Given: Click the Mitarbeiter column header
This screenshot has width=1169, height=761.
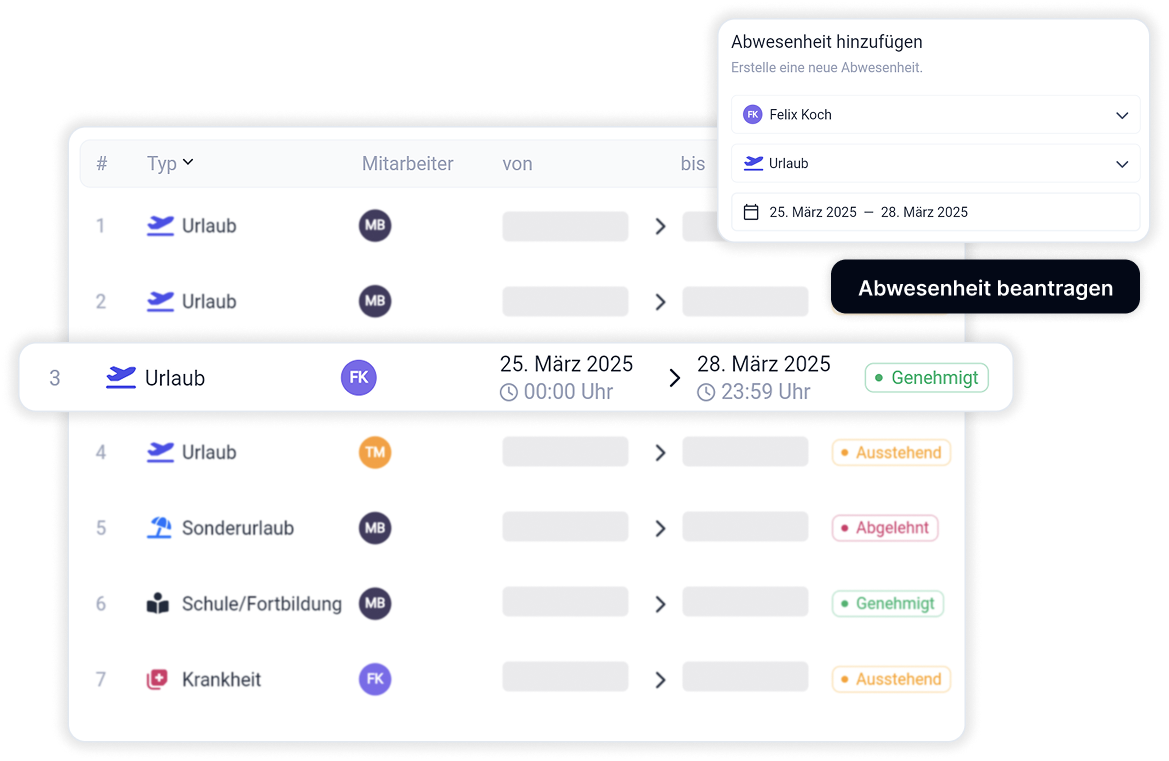Looking at the screenshot, I should pos(407,164).
